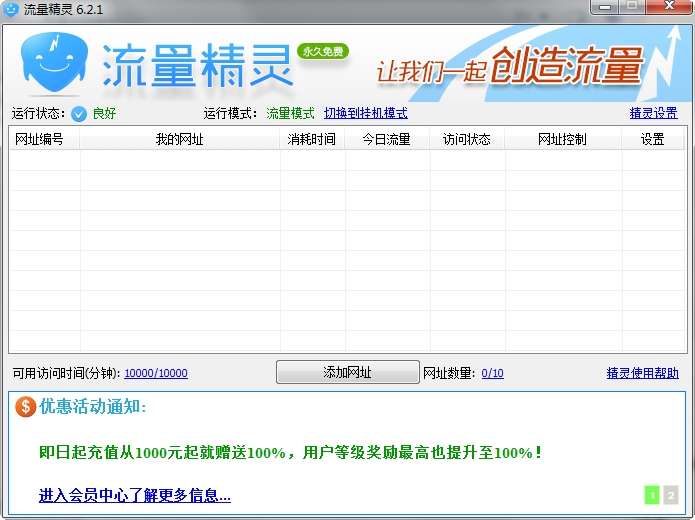Open the 10000/10000 available time link
695x520 pixels.
pyautogui.click(x=156, y=373)
